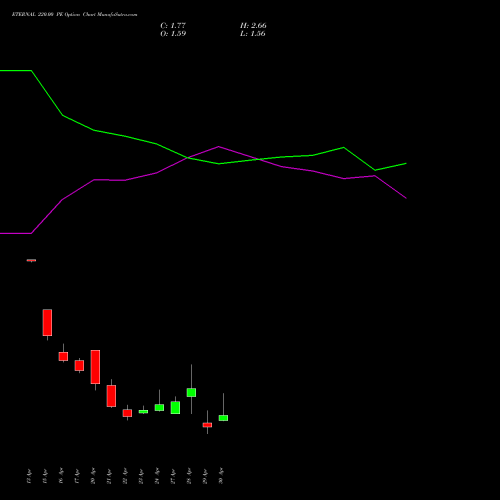This screenshot has width=500, height=500.
Task: Click the 13 Apr date label
Action: [29, 476]
